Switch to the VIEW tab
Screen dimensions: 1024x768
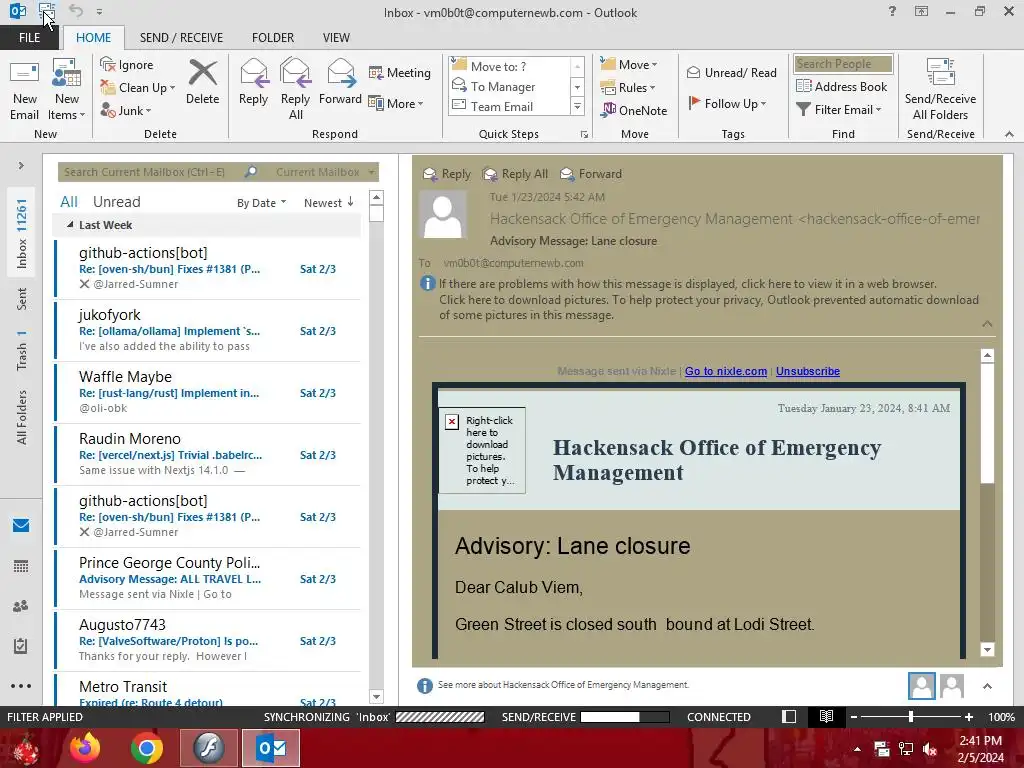(x=336, y=38)
